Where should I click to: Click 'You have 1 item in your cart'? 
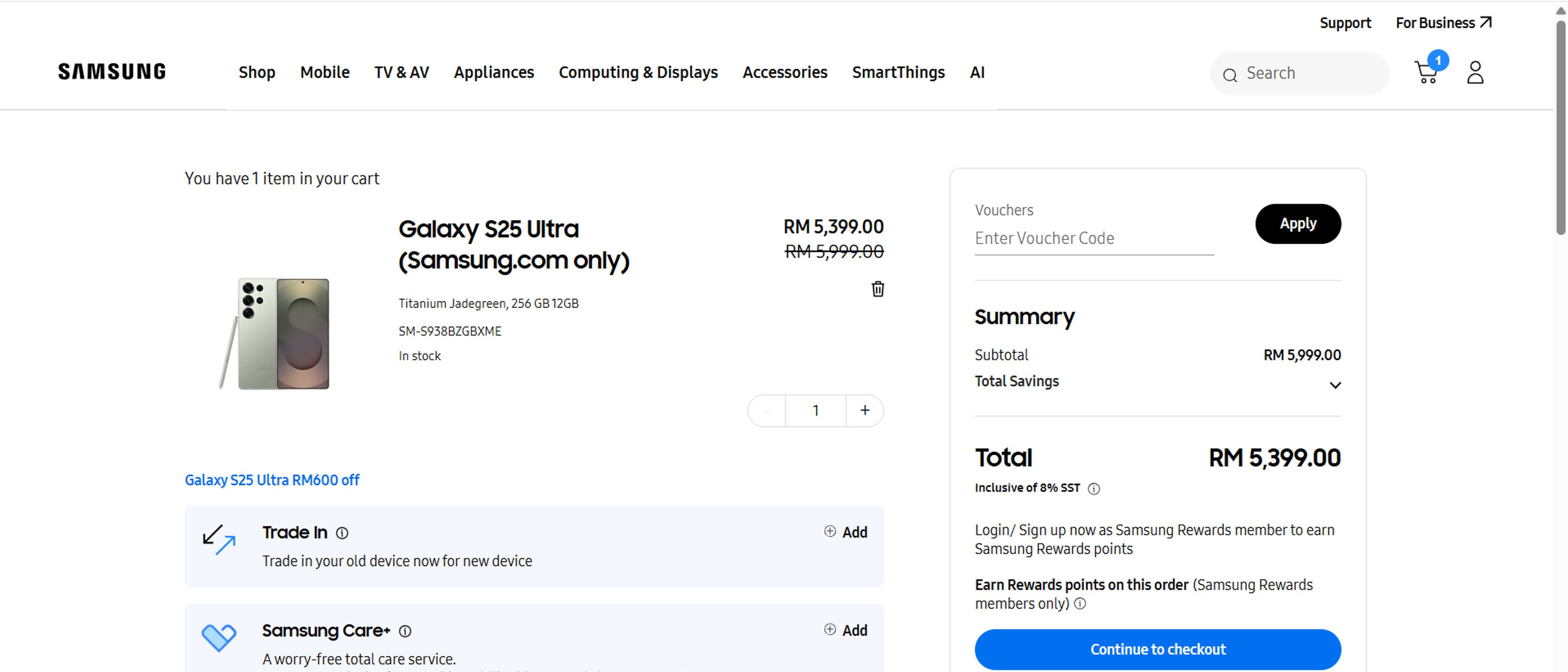coord(282,179)
